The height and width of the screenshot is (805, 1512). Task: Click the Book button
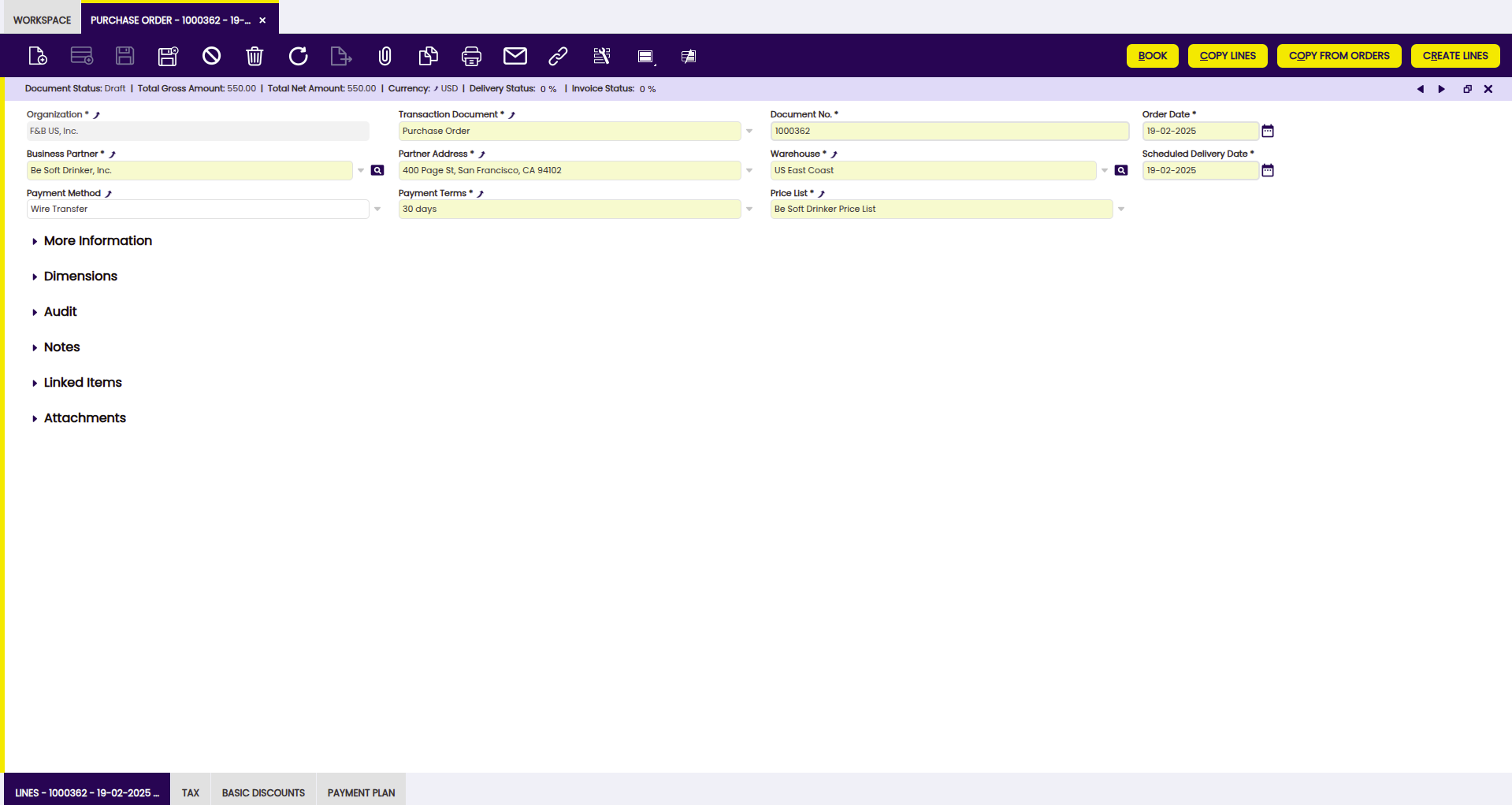[x=1152, y=56]
